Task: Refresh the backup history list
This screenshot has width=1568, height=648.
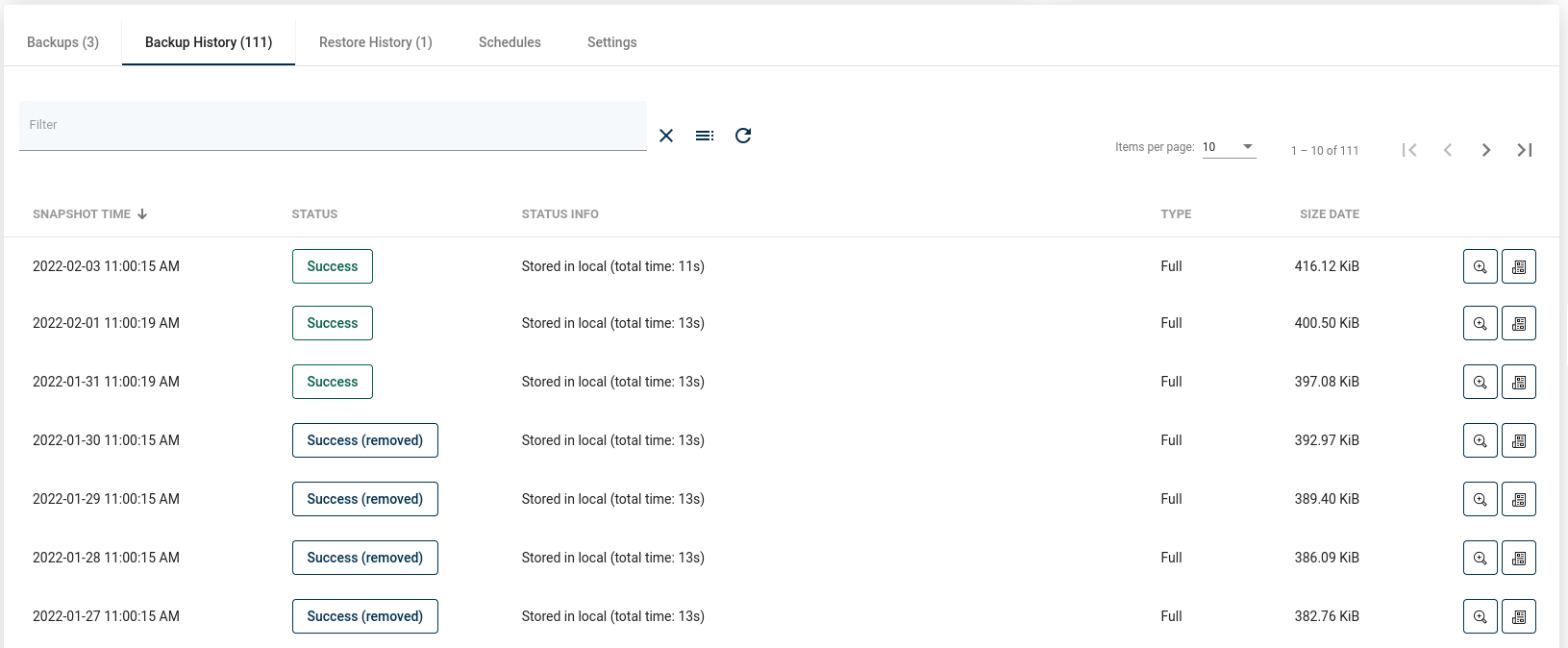Action: coord(743,136)
